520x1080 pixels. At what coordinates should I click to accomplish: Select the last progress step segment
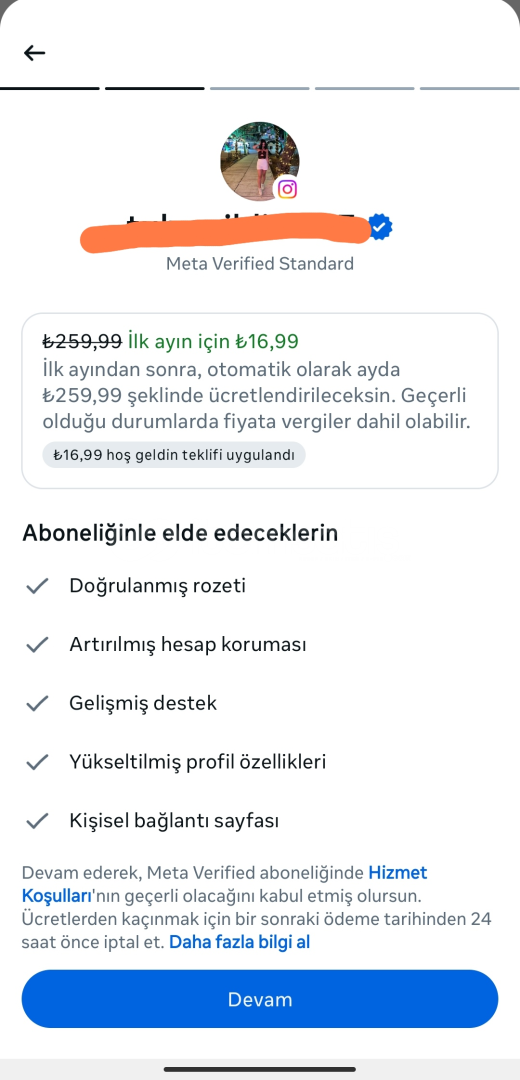[x=470, y=88]
